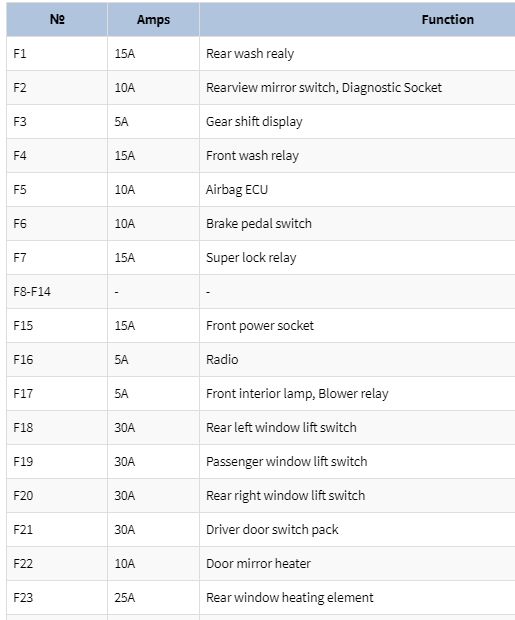Select the Front wash relay entry
Image resolution: width=515 pixels, height=620 pixels.
(x=252, y=156)
